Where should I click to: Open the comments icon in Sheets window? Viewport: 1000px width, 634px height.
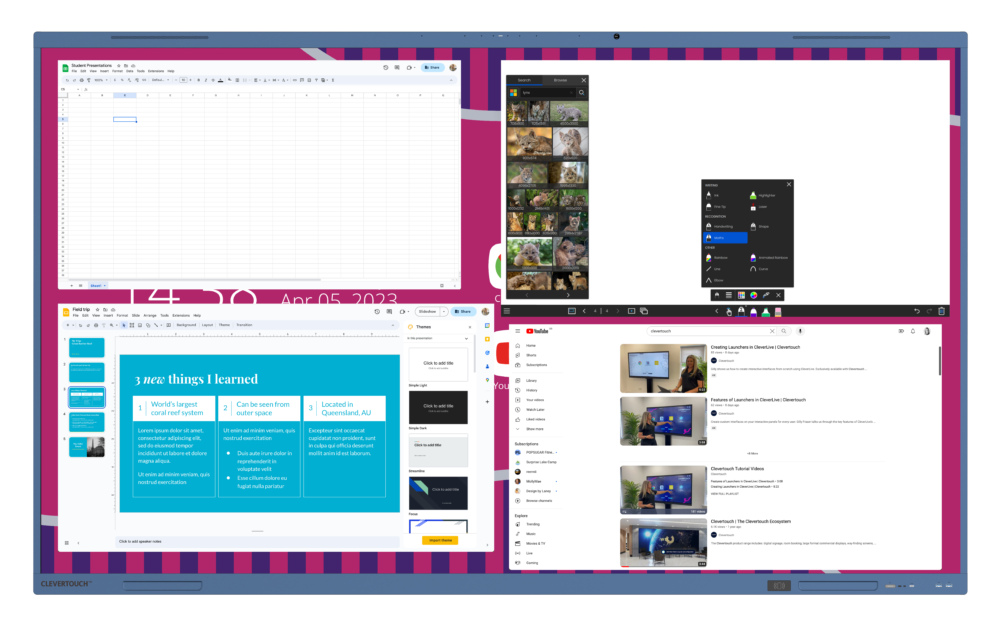397,67
